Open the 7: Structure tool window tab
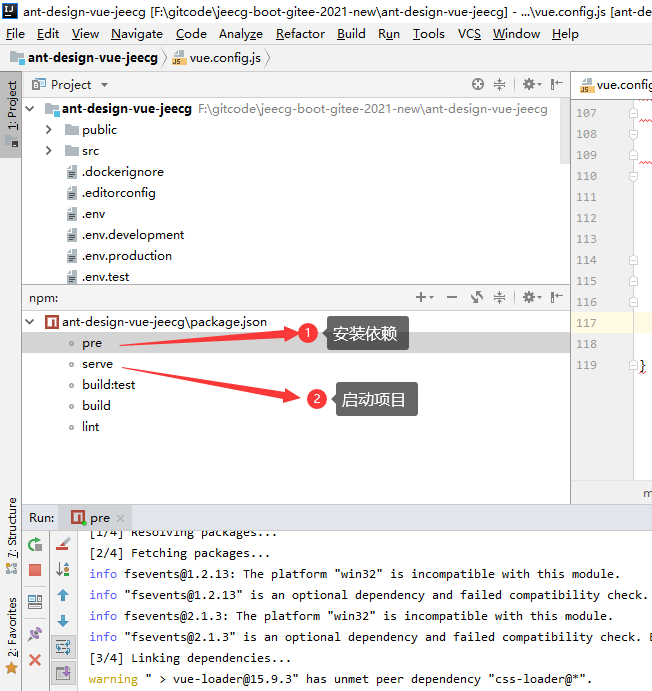Screen dimensions: 652x691 [11, 535]
